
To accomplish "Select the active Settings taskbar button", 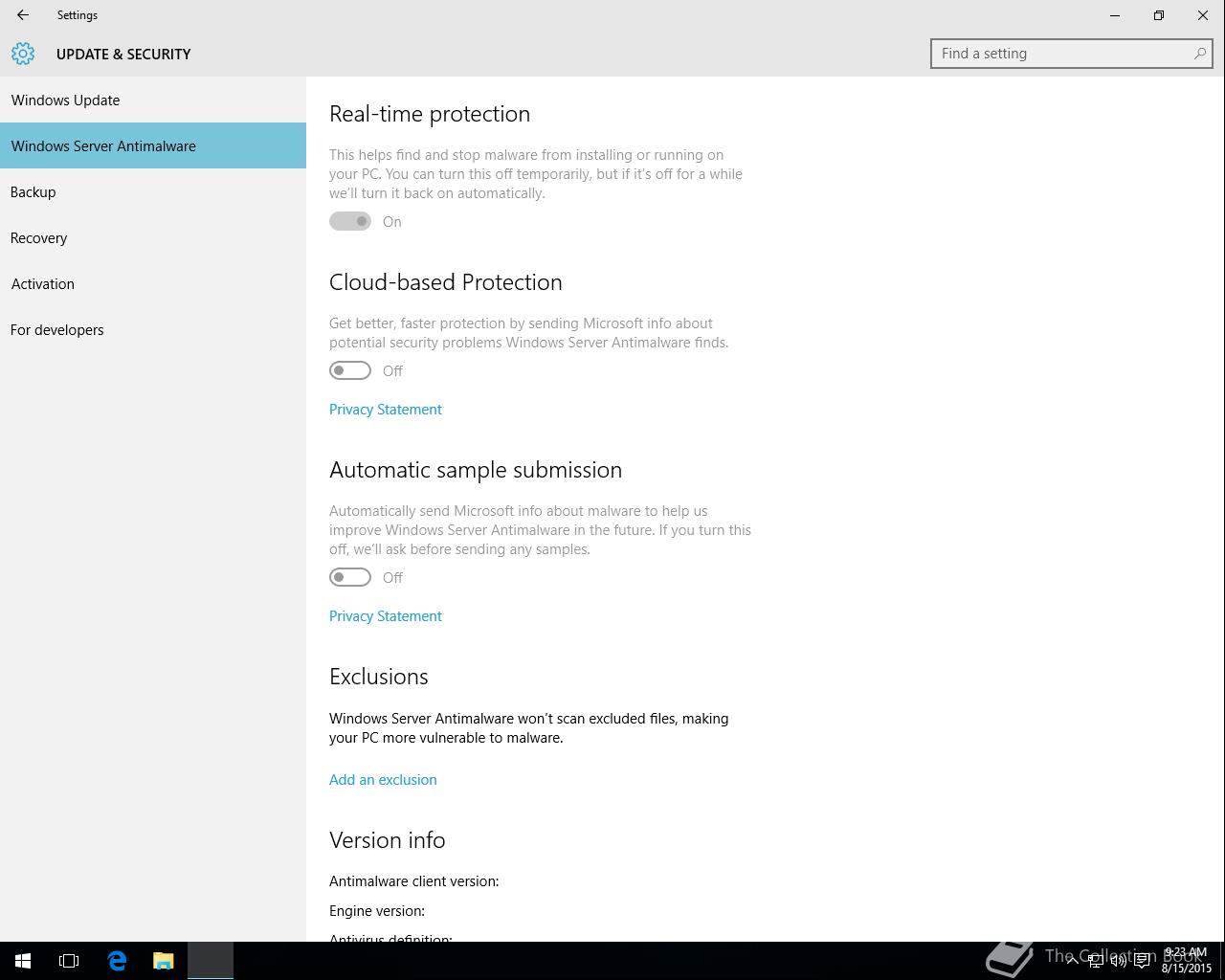I will (211, 960).
